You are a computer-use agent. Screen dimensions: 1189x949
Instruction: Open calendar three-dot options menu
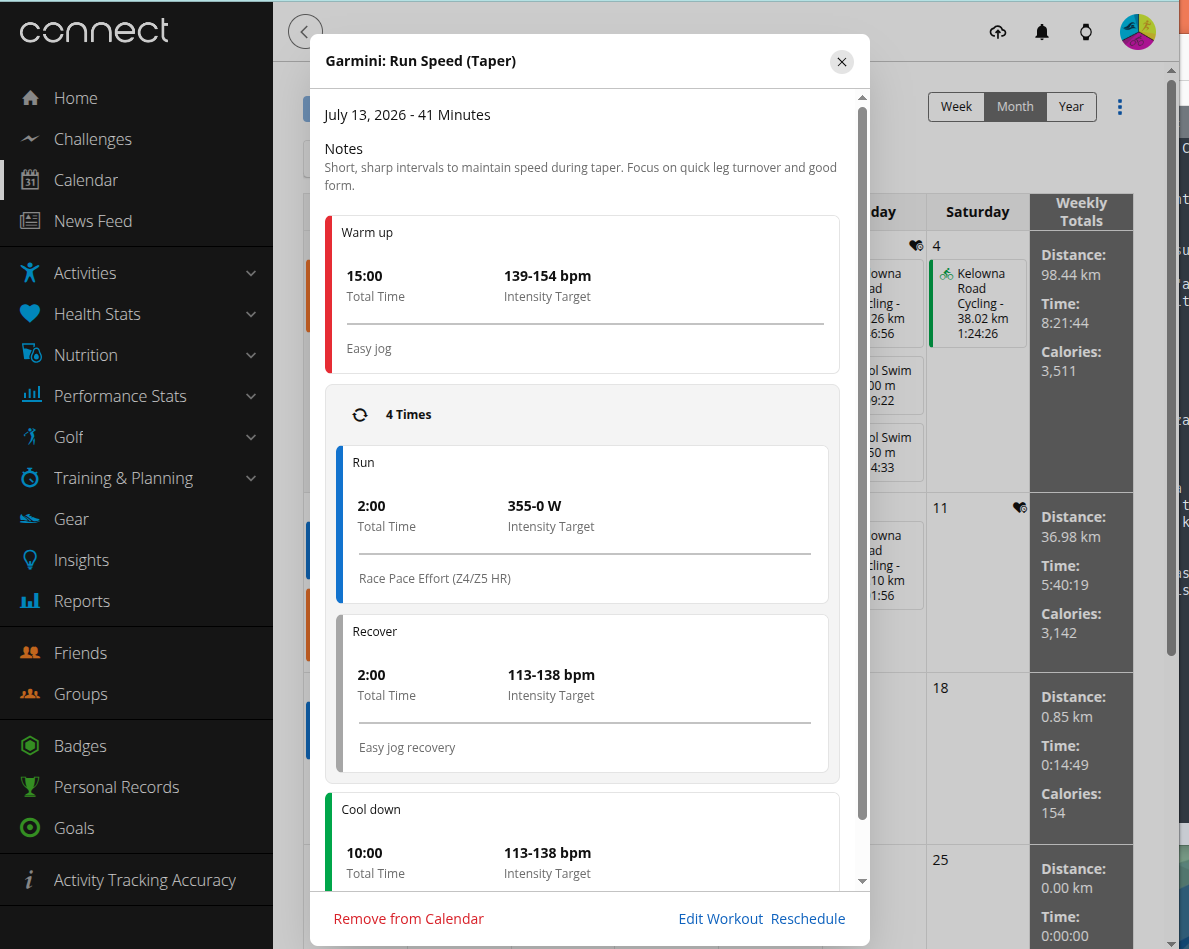1120,107
